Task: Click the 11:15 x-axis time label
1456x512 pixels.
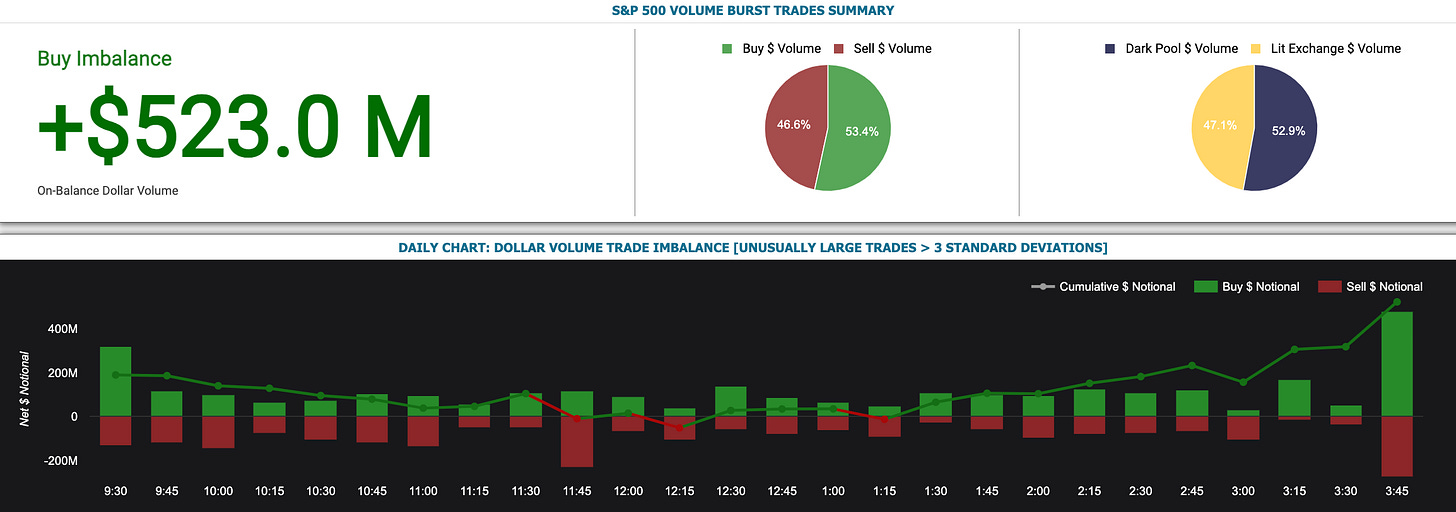Action: coord(474,491)
